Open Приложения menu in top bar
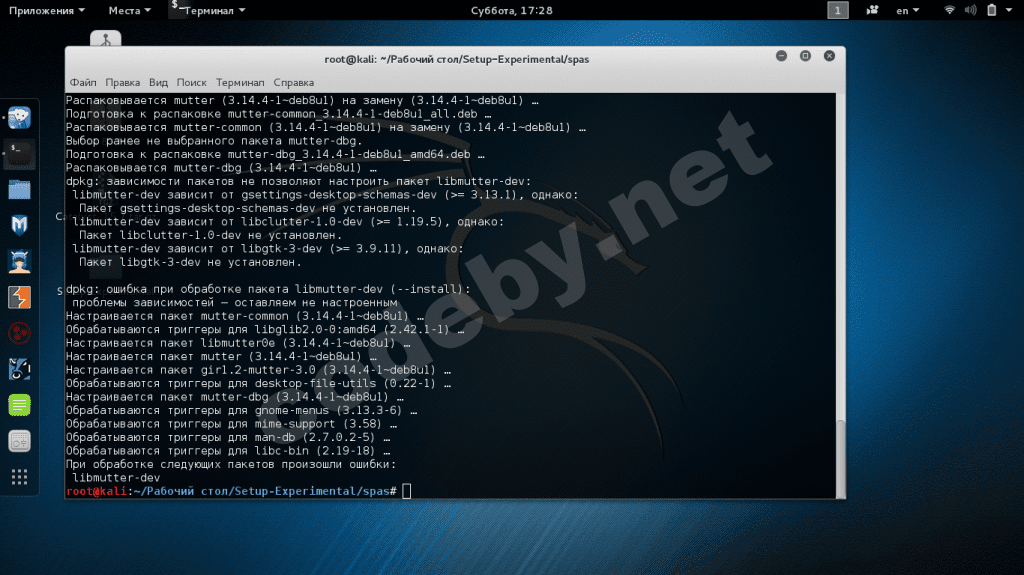1024x575 pixels. (47, 10)
